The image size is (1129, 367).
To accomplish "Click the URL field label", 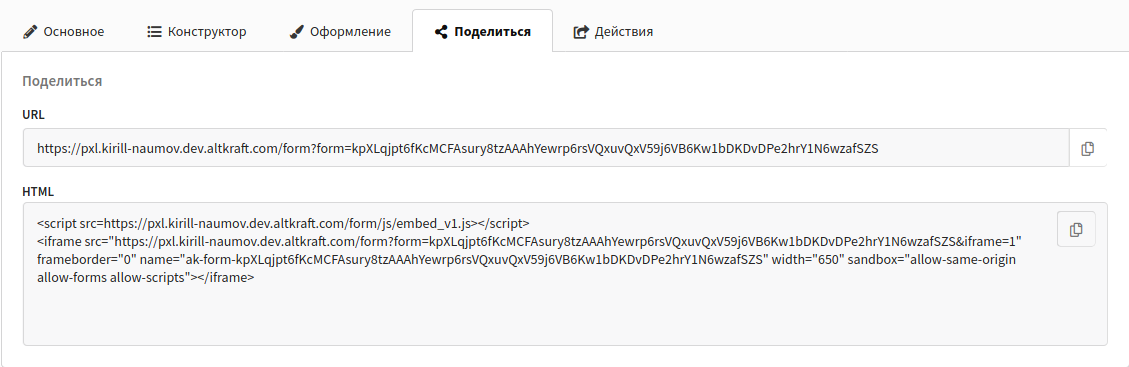I will (34, 114).
